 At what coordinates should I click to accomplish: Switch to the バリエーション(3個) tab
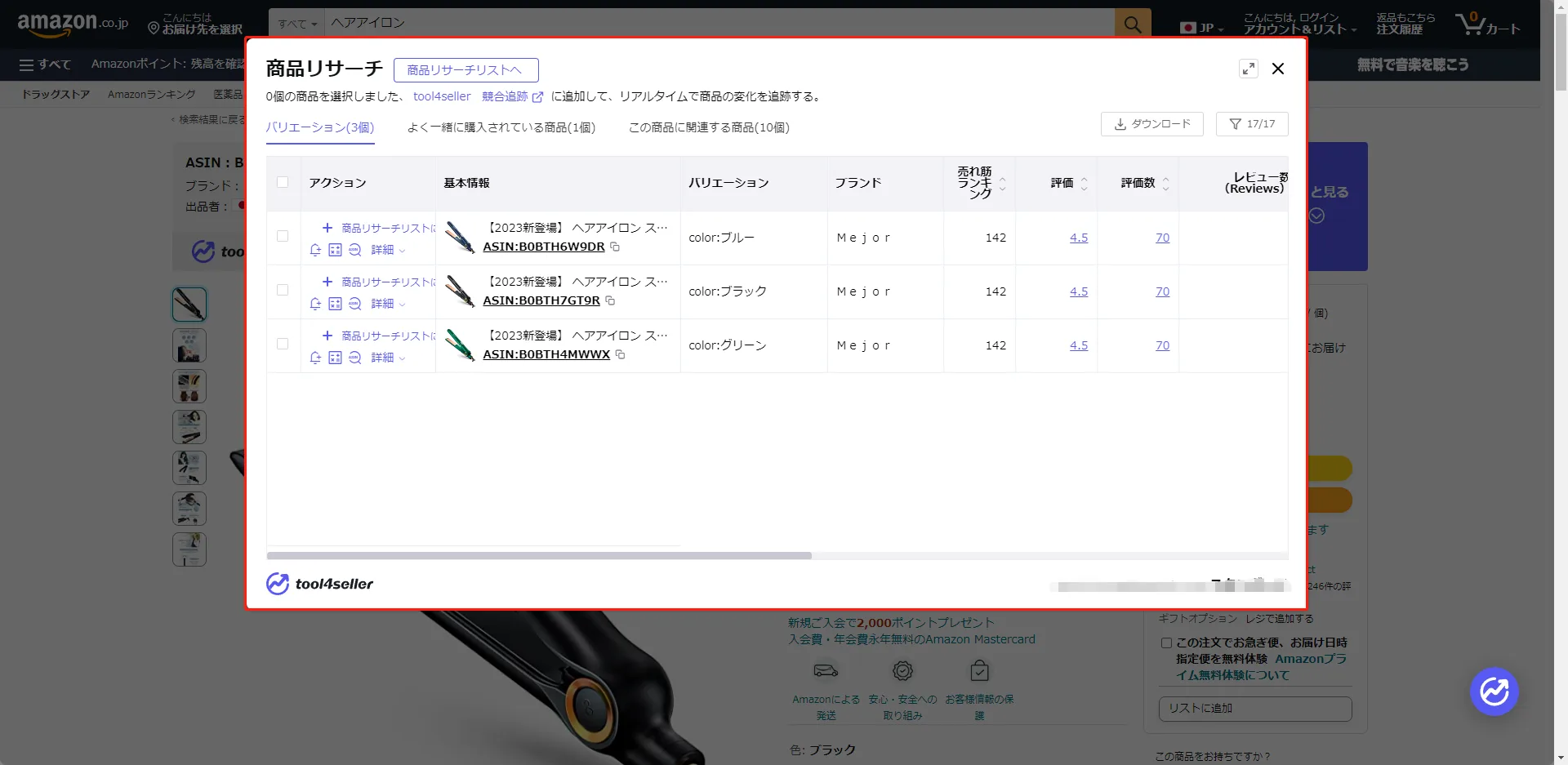(320, 127)
